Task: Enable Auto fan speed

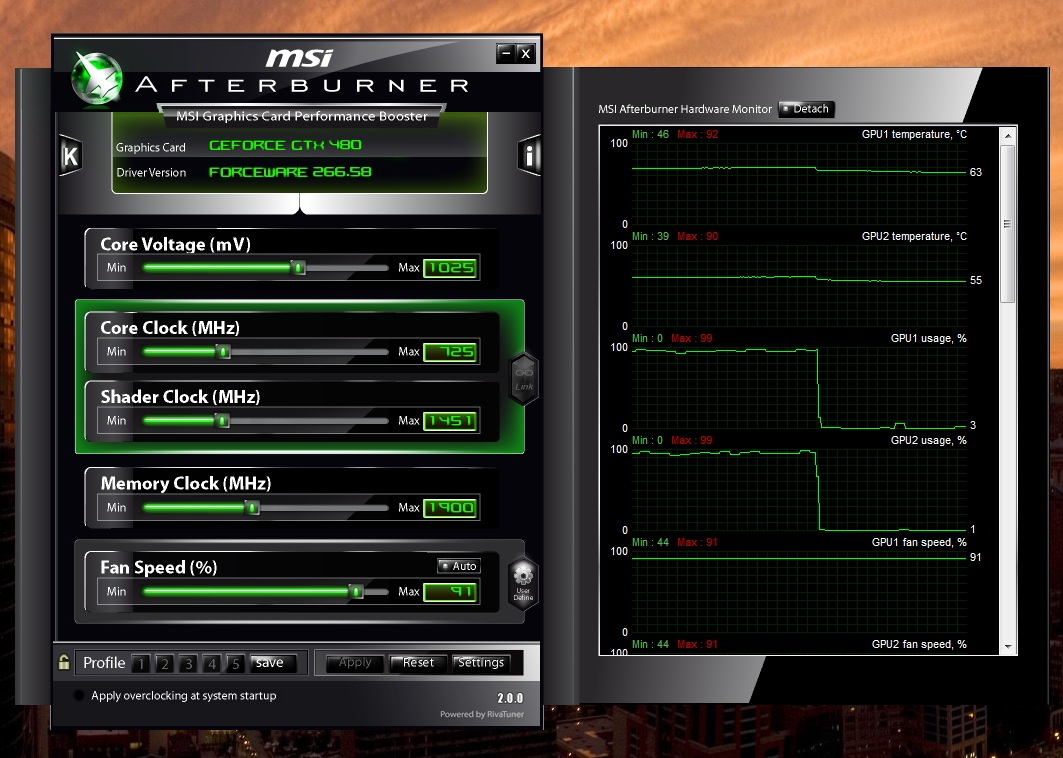Action: point(459,566)
